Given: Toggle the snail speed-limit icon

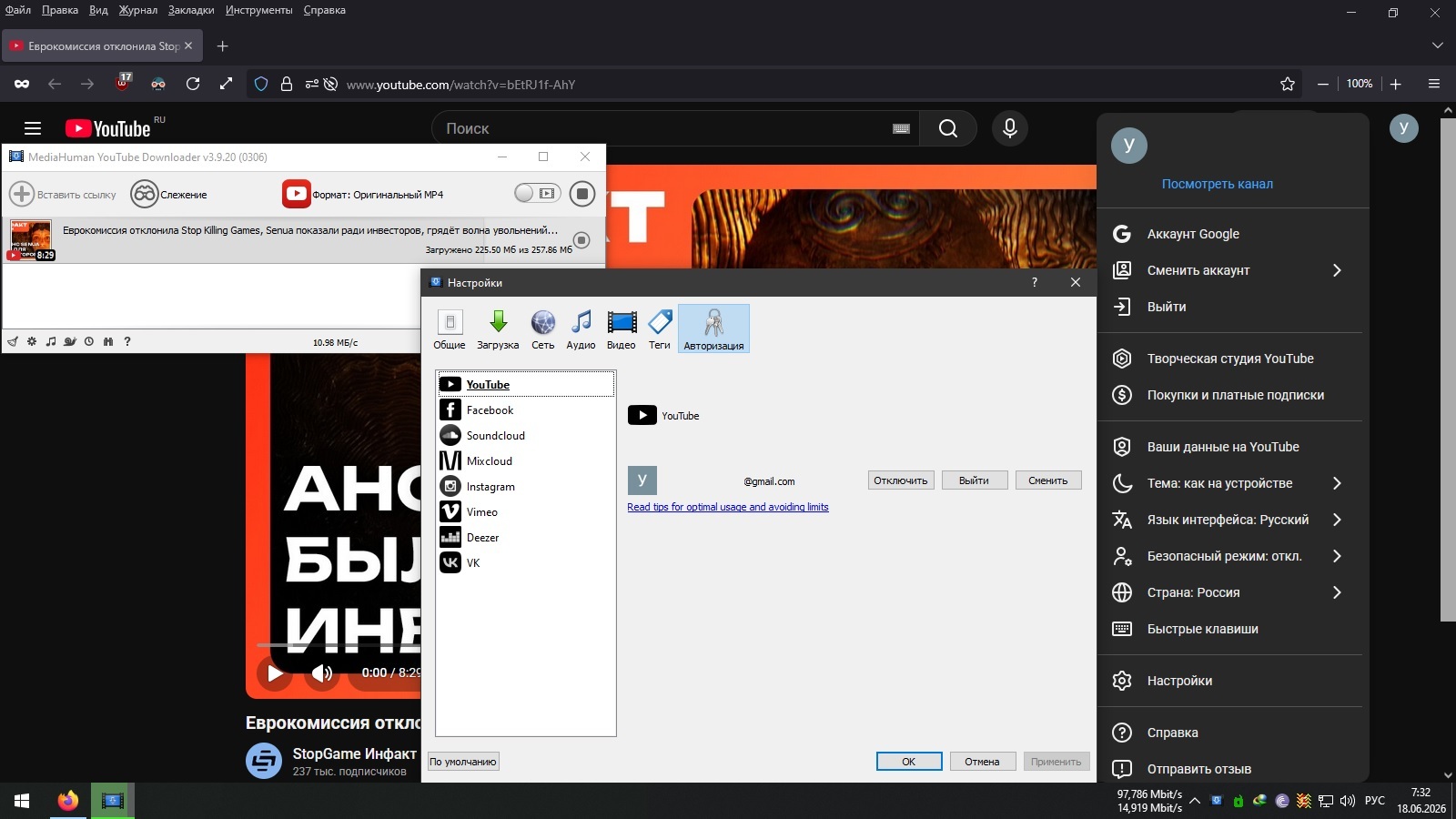Looking at the screenshot, I should (x=70, y=342).
